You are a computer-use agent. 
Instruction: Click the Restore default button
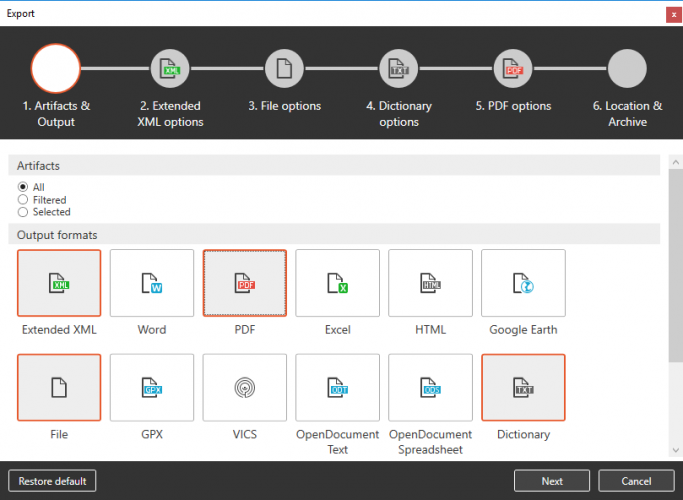(x=52, y=481)
